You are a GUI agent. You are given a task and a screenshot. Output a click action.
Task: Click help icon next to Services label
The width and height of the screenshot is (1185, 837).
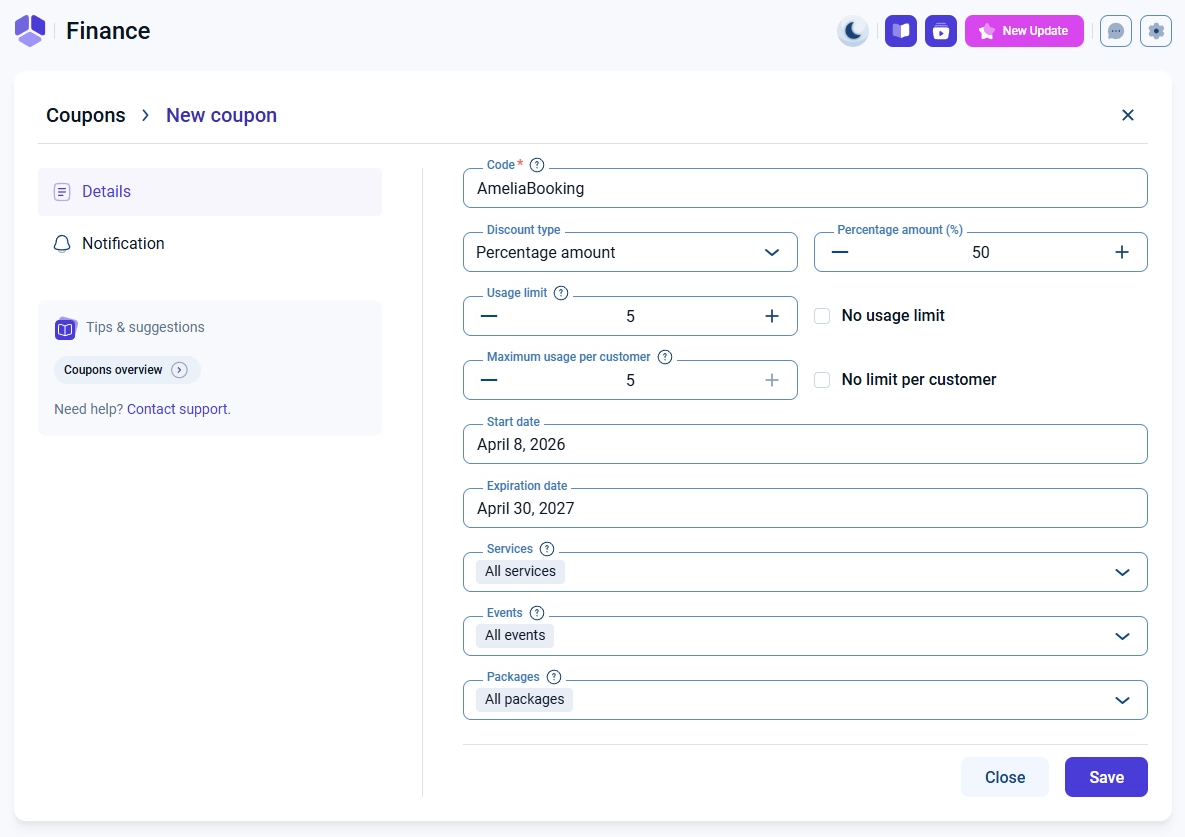click(x=547, y=549)
